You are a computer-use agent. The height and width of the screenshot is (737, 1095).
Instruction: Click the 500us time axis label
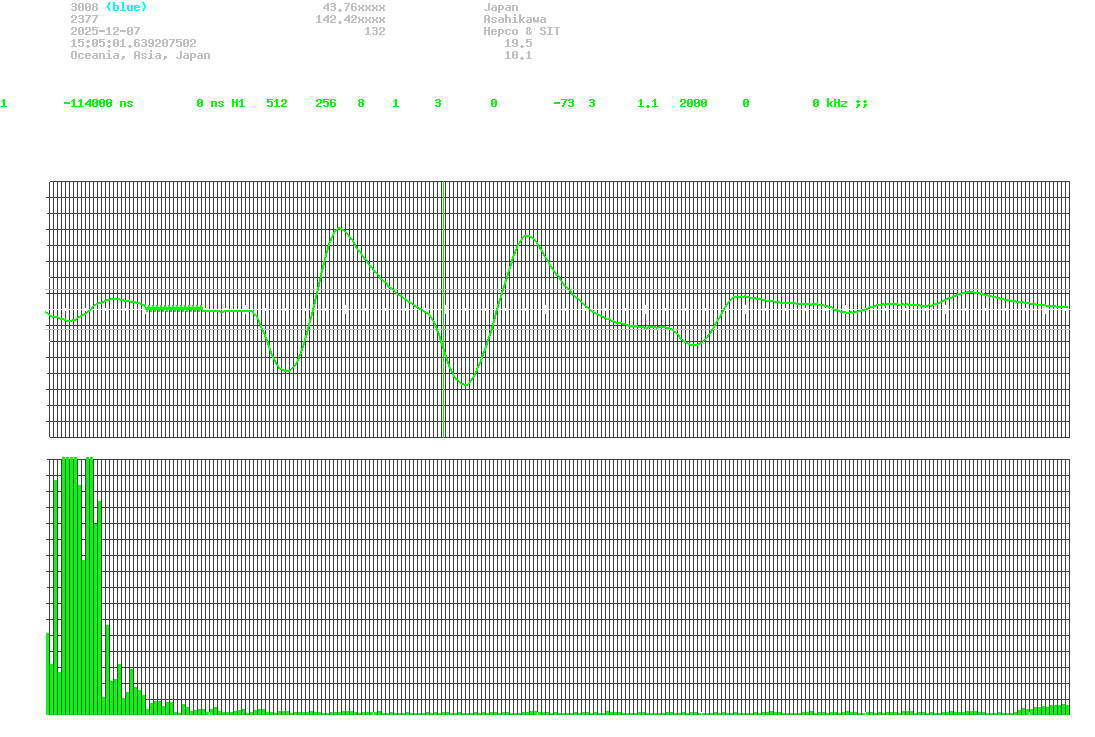coord(559,451)
